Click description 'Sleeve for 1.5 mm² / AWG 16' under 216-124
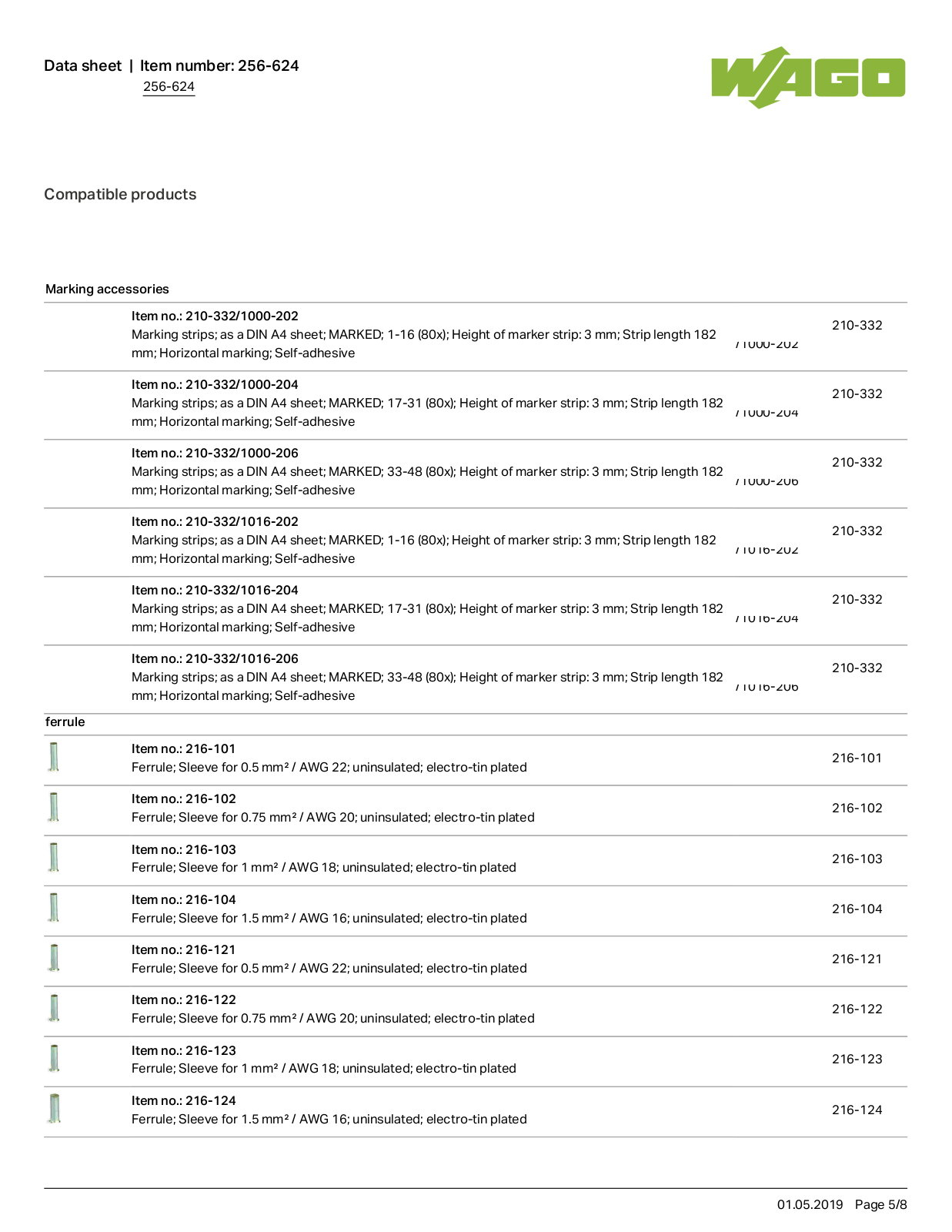 (262, 1119)
